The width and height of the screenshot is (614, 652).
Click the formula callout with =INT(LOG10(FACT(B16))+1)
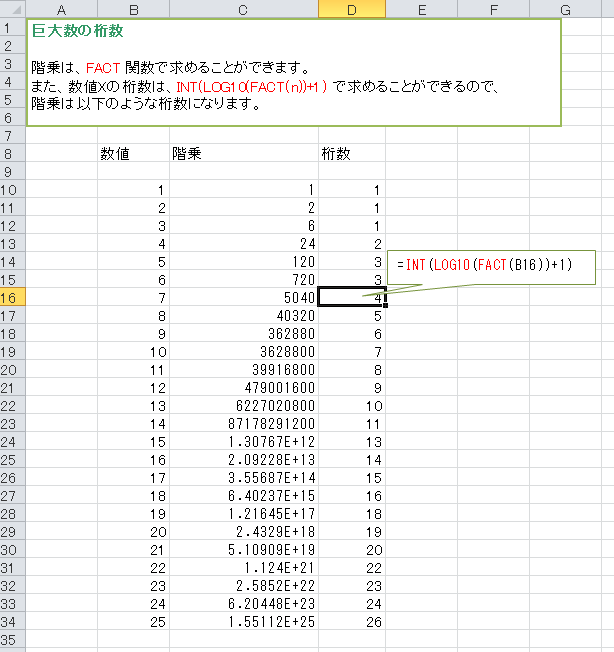490,265
